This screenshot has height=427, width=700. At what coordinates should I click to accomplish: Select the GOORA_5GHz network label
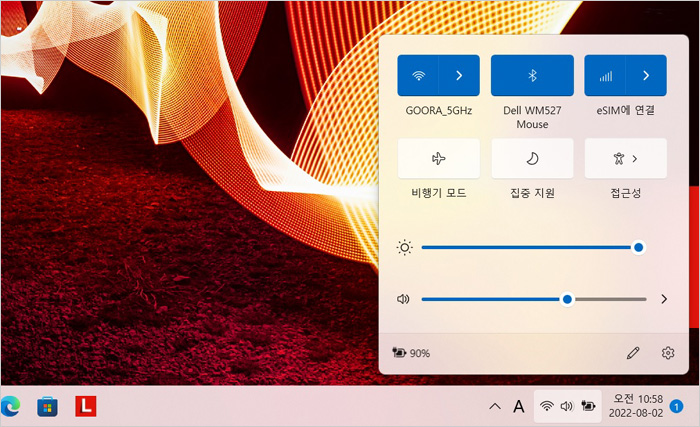tap(439, 110)
